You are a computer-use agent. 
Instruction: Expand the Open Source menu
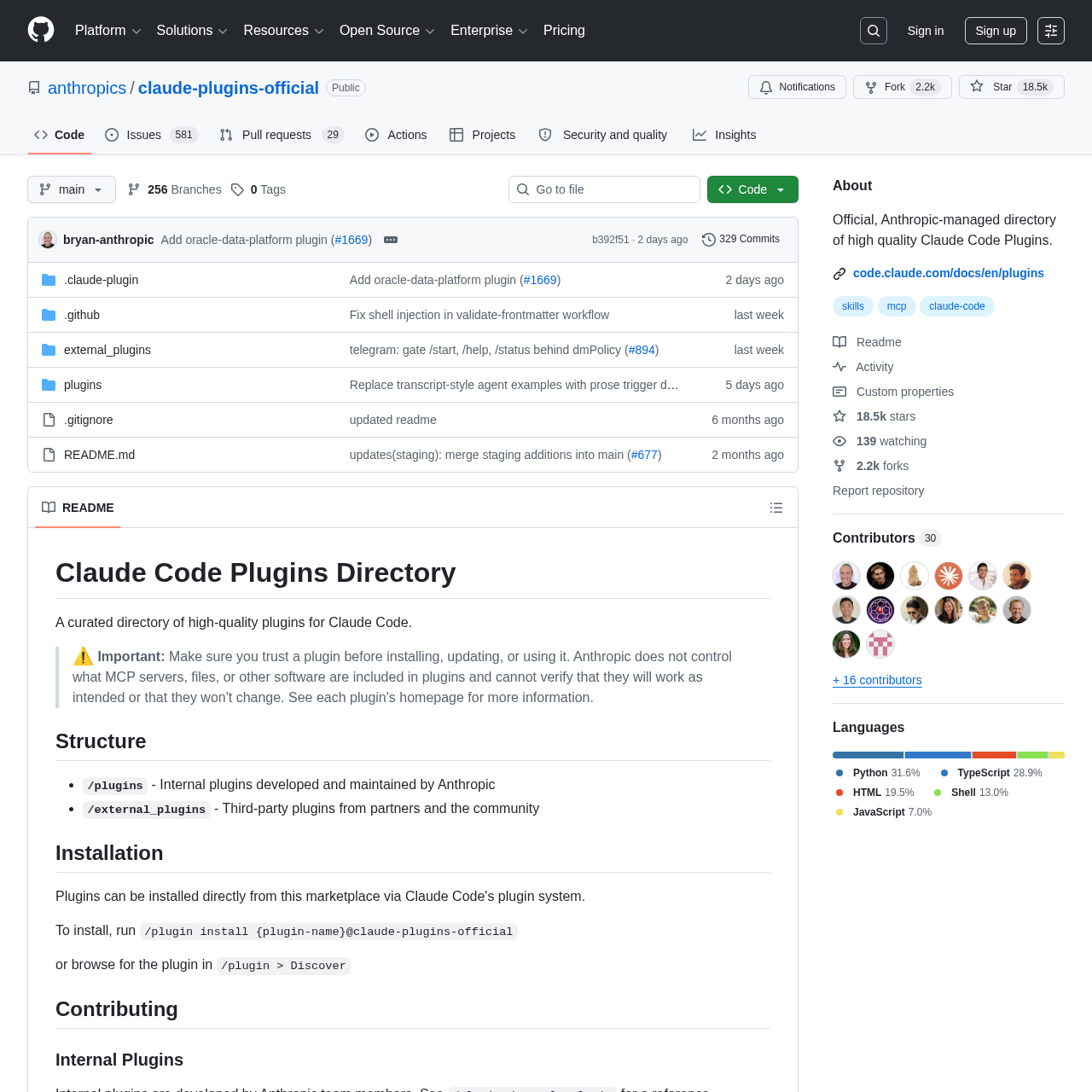point(387,31)
